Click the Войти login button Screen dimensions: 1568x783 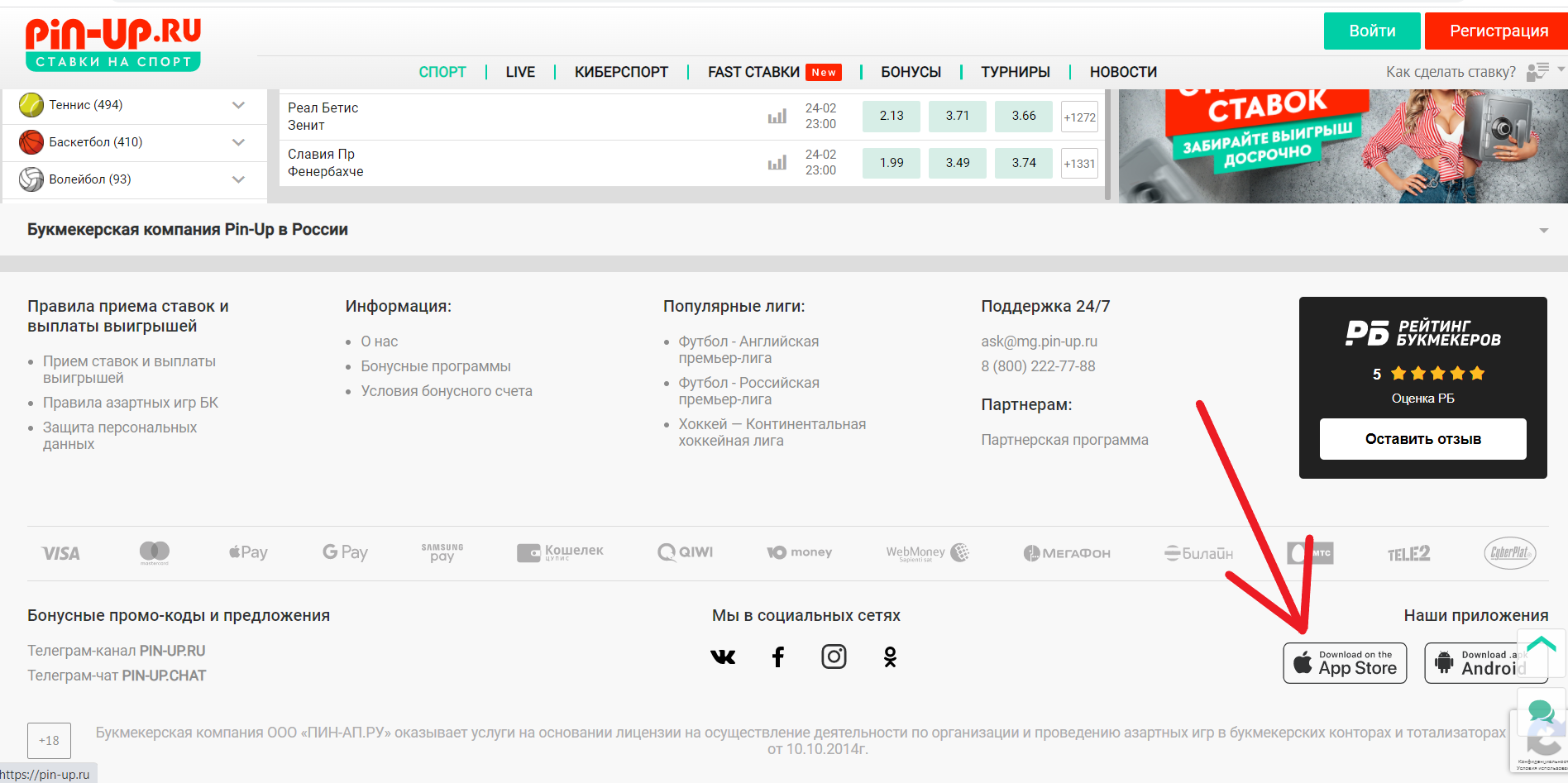click(1372, 31)
